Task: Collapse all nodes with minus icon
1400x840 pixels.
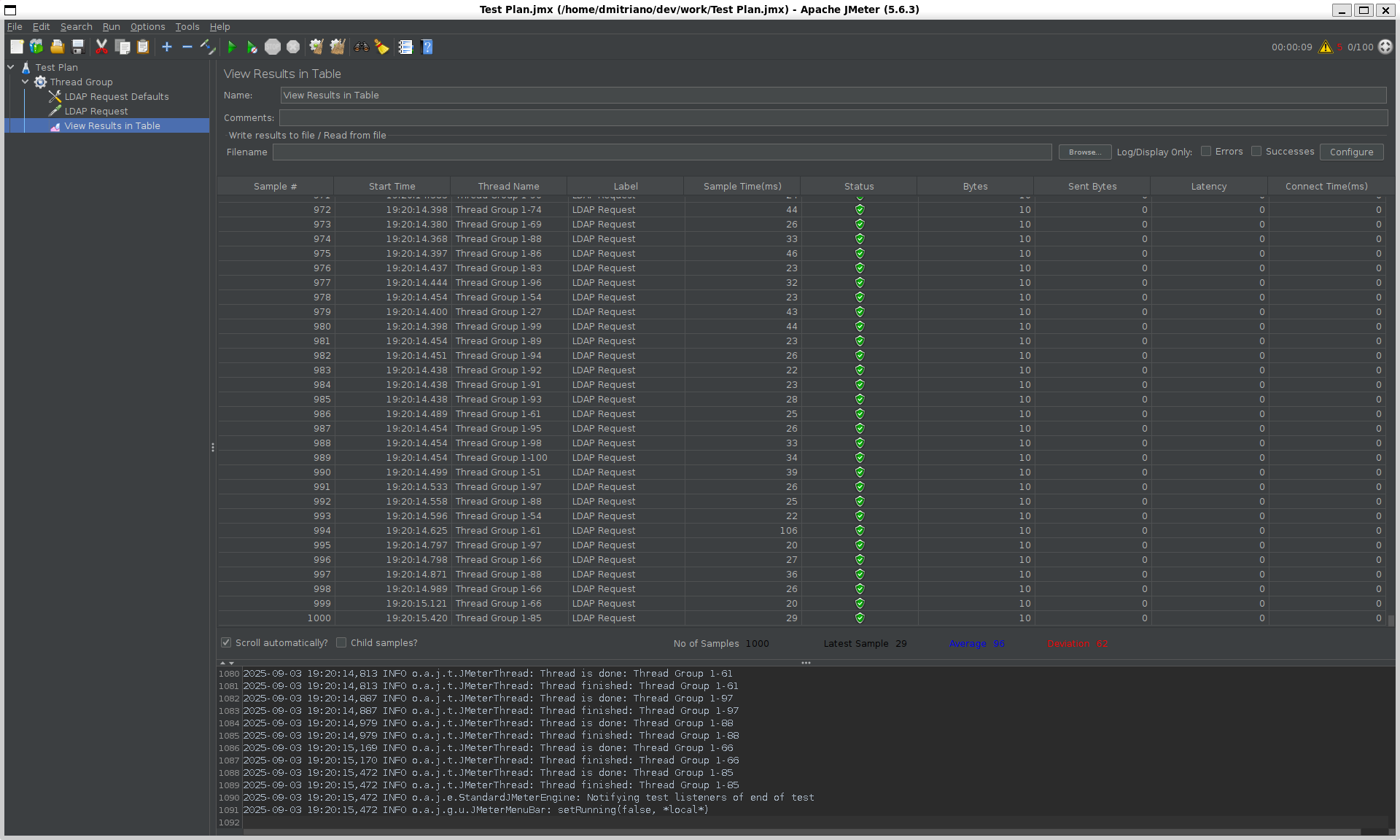Action: (187, 47)
